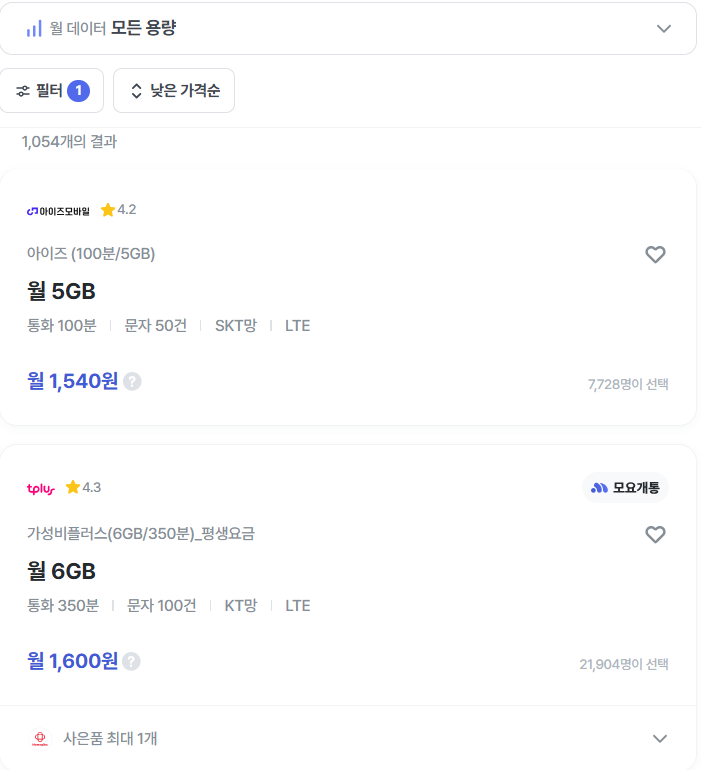Click the 모요개통 badge
This screenshot has width=701, height=770.
(625, 488)
